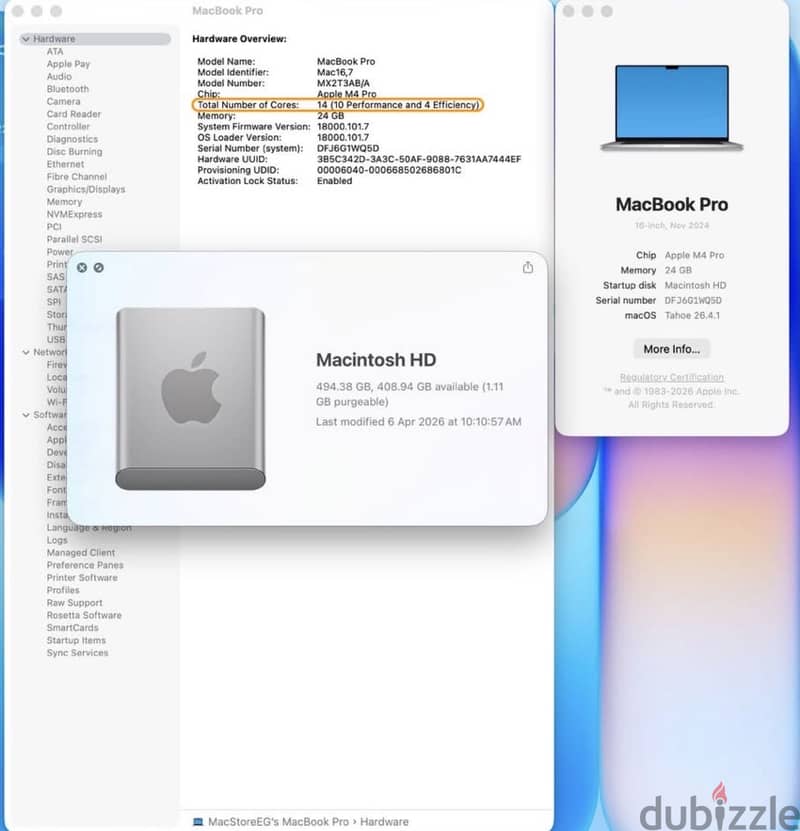Open More Info in About This Mac

click(671, 349)
